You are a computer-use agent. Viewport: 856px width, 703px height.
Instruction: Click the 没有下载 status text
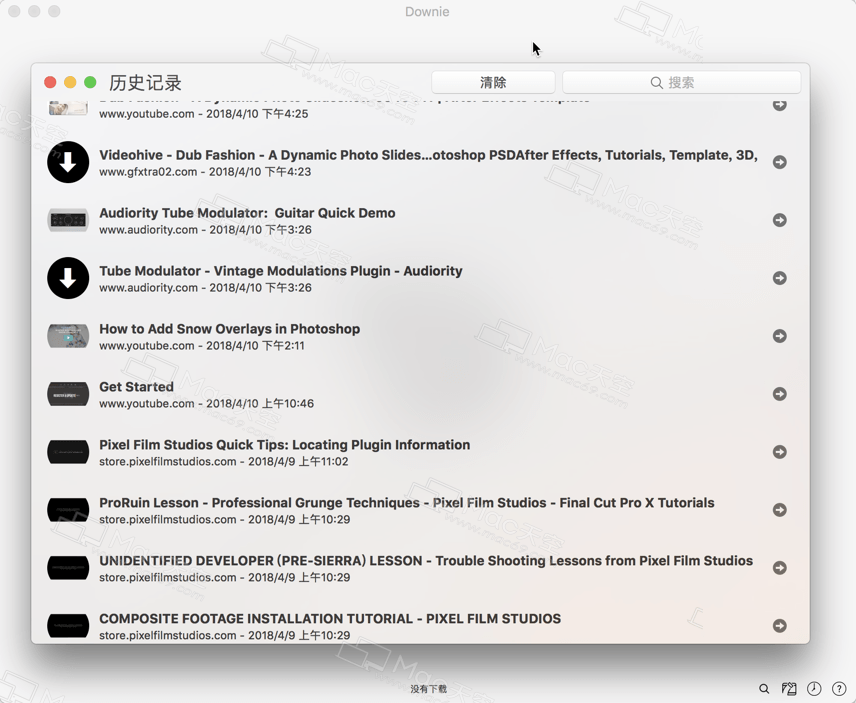pyautogui.click(x=429, y=689)
